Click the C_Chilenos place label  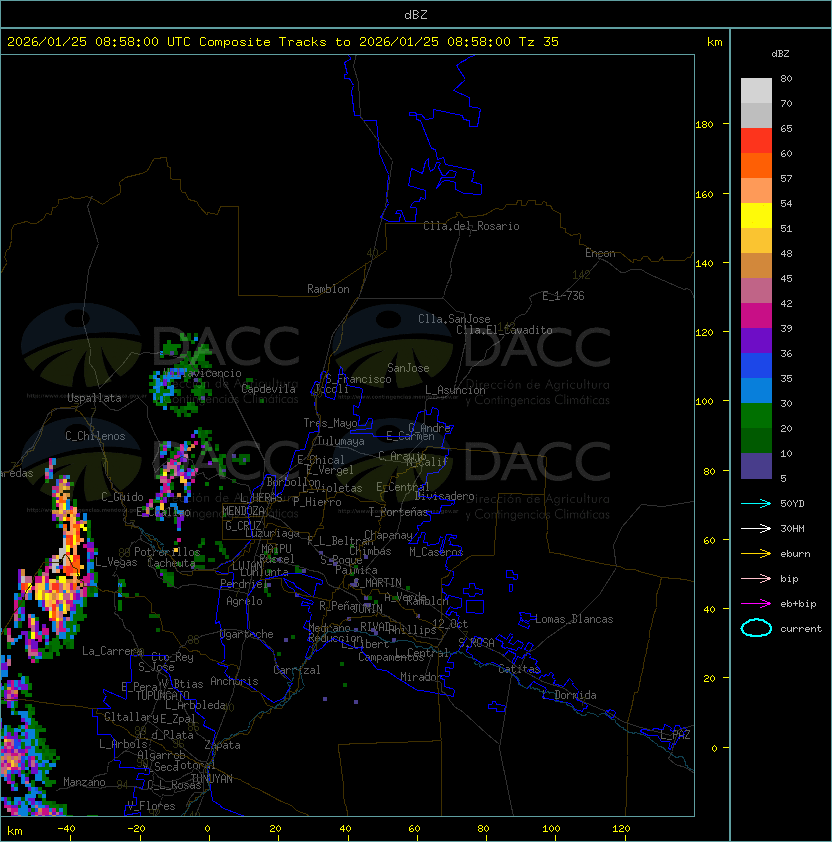click(95, 436)
